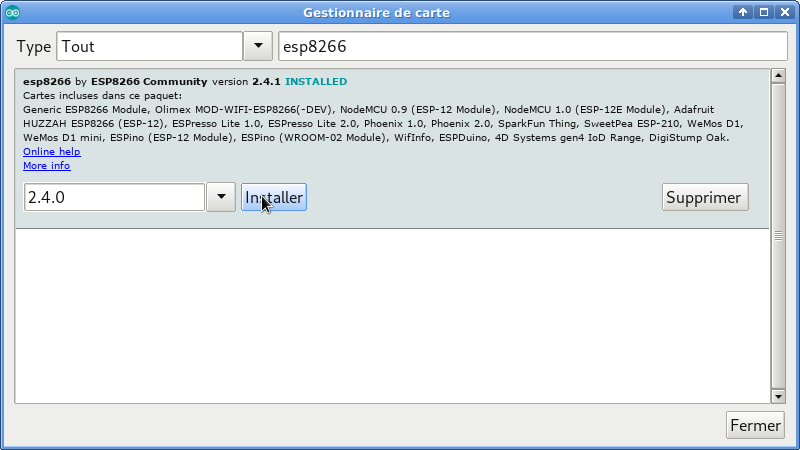The height and width of the screenshot is (450, 800).
Task: Focus the esp8266 search field
Action: click(x=533, y=46)
